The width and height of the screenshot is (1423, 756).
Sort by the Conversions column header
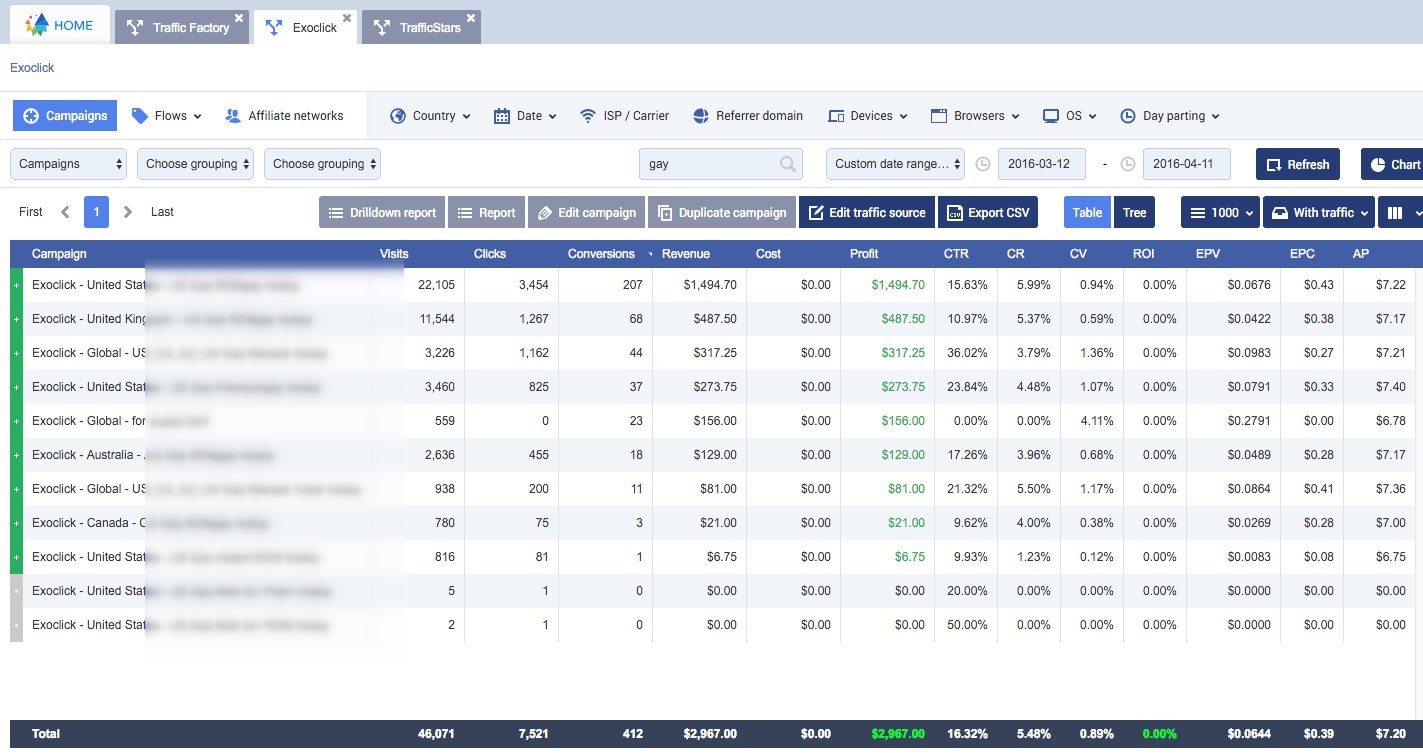[601, 254]
